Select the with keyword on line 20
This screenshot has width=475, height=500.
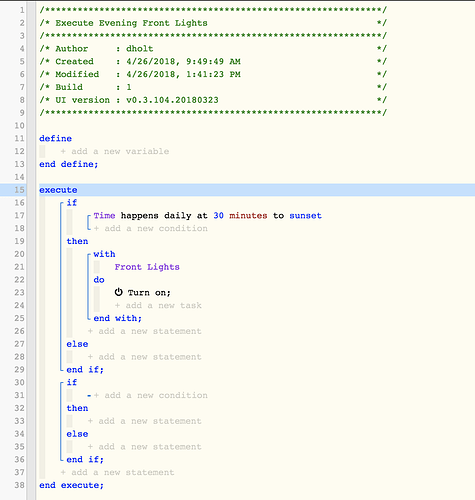tap(104, 254)
